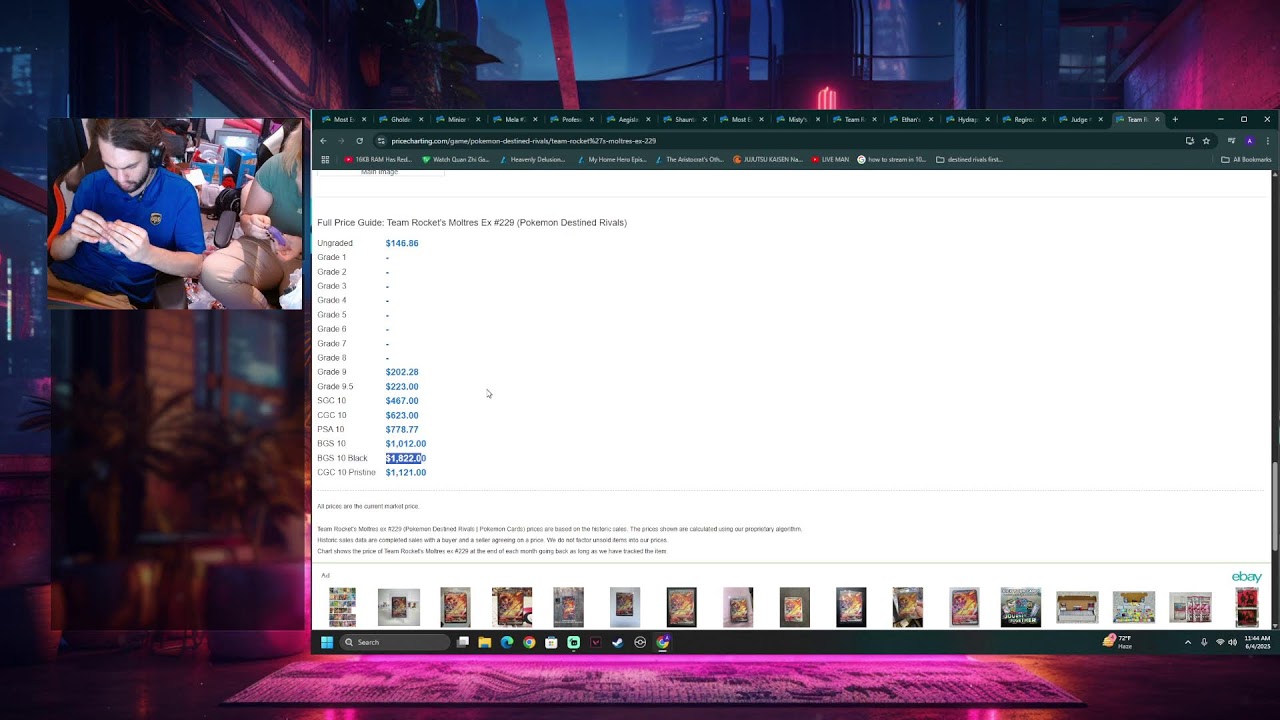Open the how to stream in 10 bookmark

pos(893,159)
